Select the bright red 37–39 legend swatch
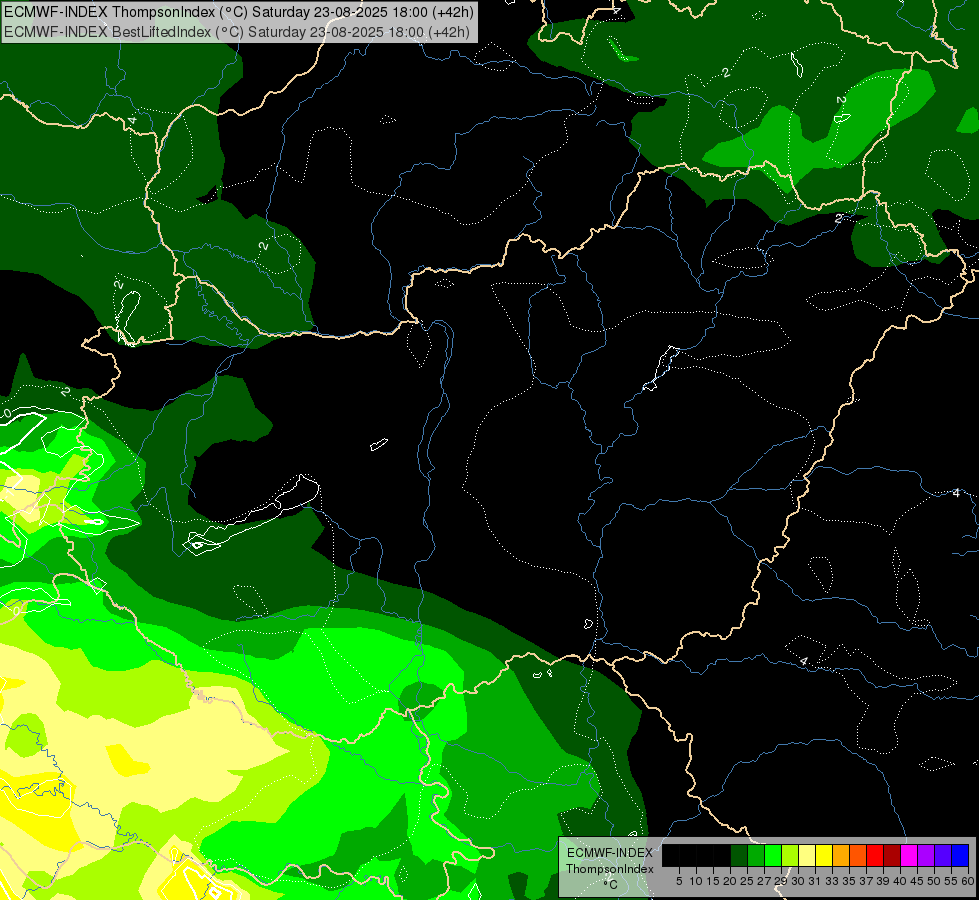 (875, 855)
